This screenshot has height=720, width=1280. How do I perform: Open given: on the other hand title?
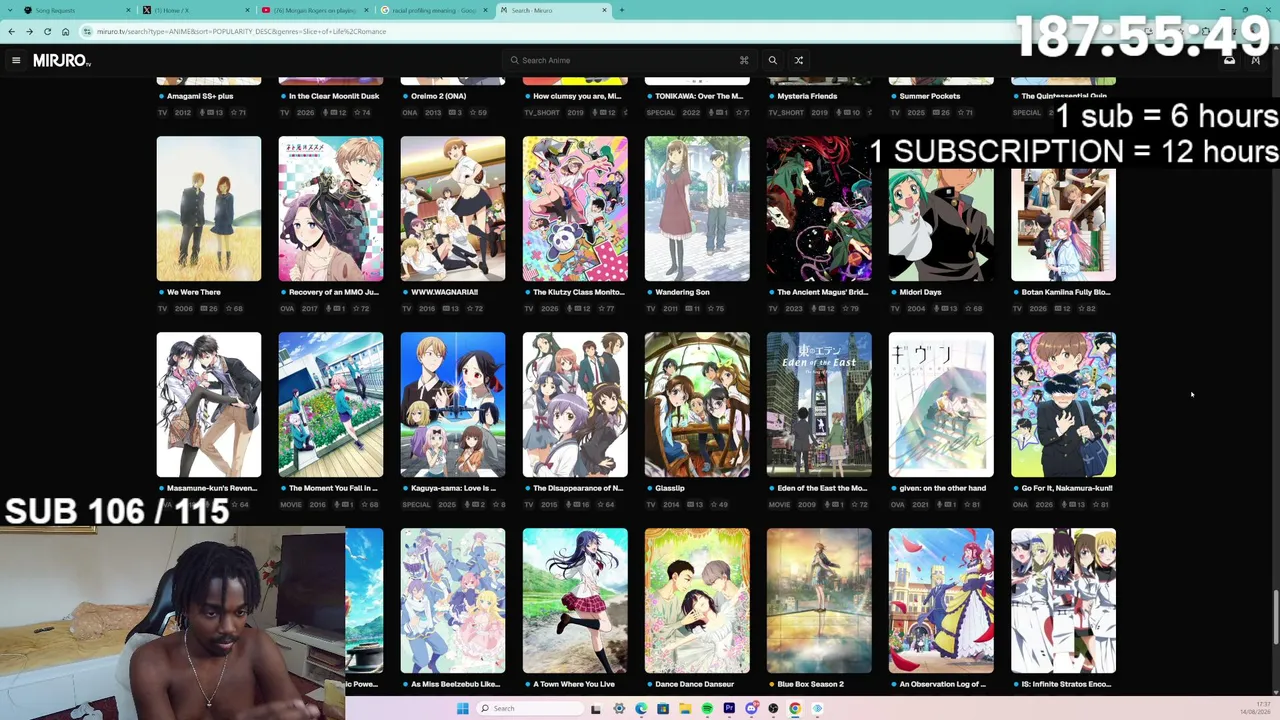click(942, 488)
